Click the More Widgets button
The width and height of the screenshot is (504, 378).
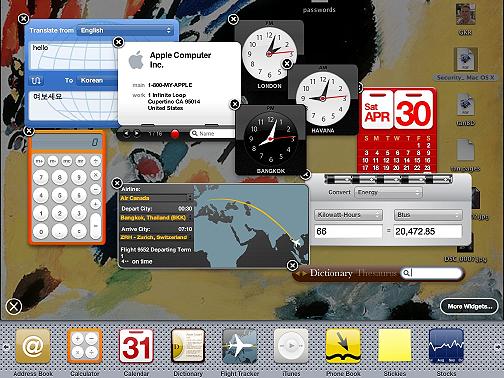pos(469,306)
